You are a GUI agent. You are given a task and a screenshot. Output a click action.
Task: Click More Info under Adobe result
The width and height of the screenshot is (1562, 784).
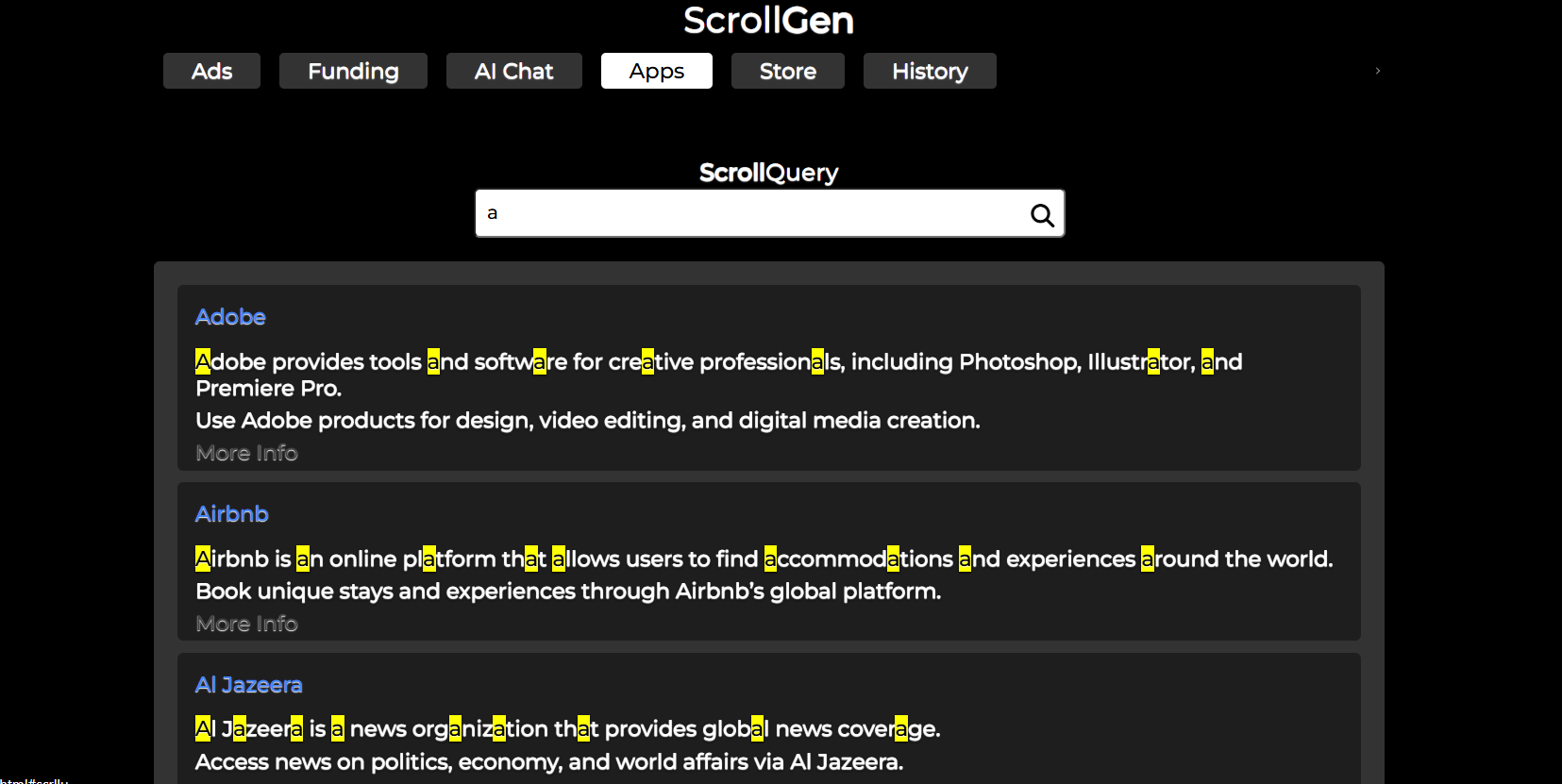[246, 454]
